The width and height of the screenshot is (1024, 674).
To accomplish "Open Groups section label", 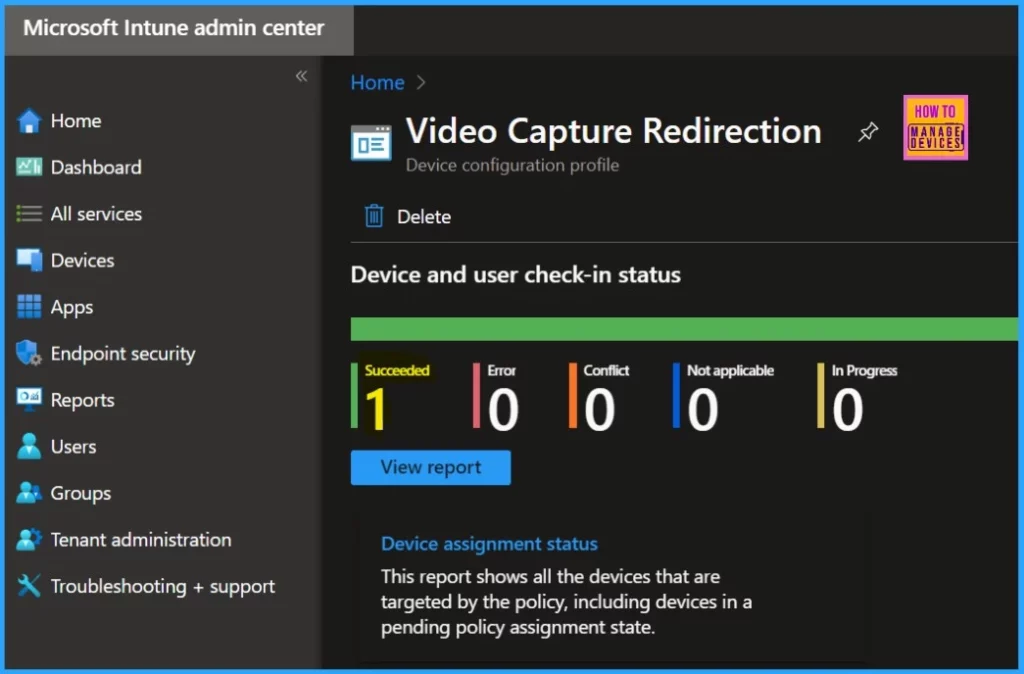I will coord(80,493).
